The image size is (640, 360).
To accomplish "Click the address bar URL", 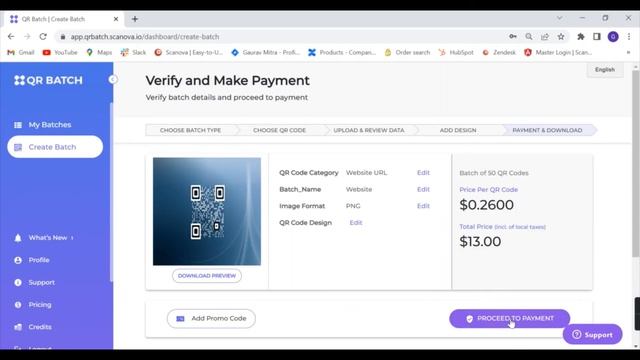I will click(145, 37).
